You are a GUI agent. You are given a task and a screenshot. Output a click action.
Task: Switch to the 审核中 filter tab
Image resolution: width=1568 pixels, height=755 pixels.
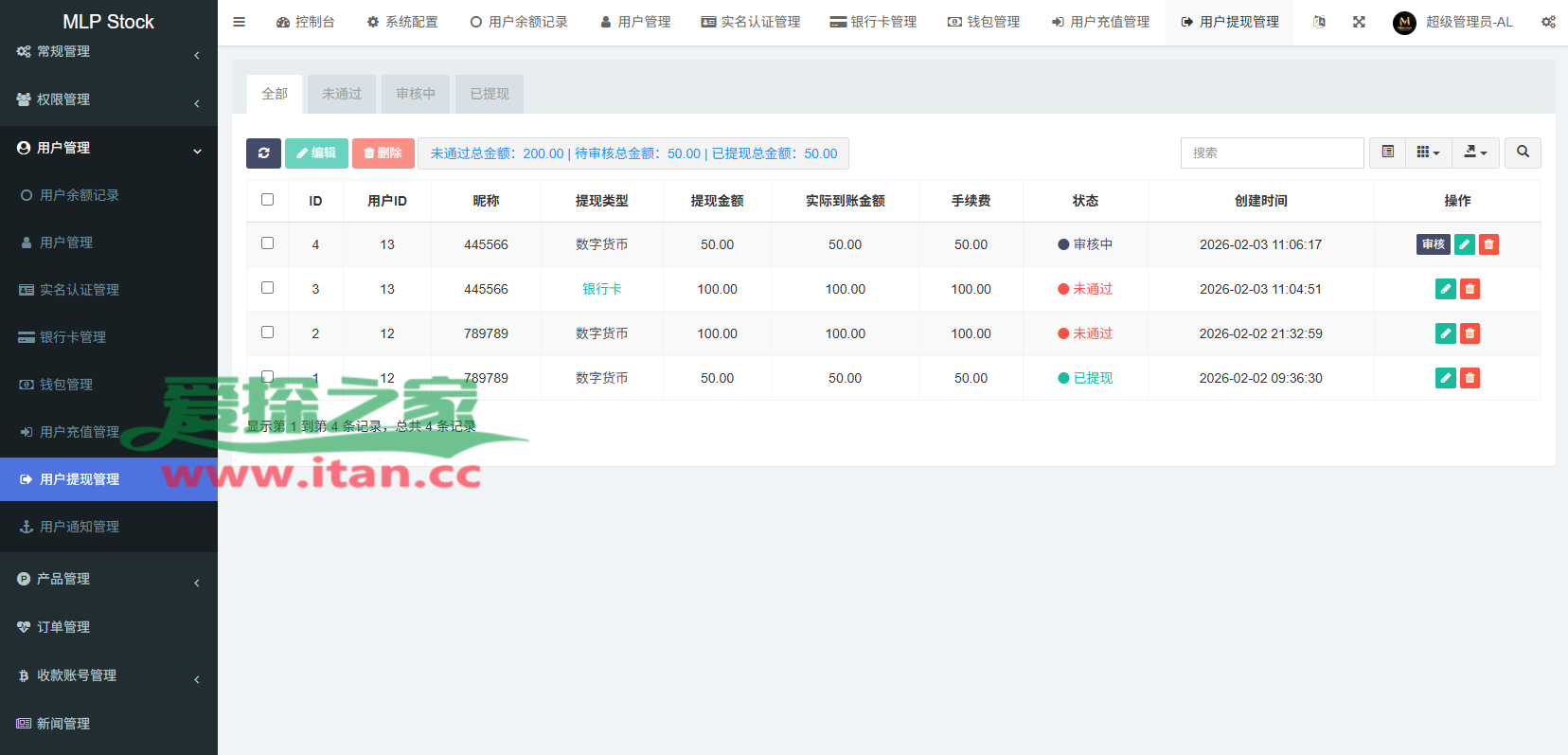(416, 94)
